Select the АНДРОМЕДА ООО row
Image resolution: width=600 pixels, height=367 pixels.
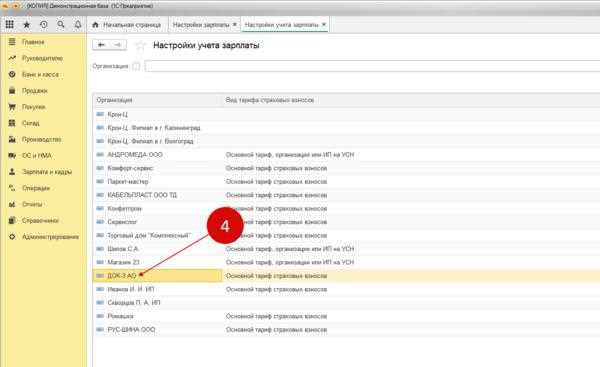346,155
